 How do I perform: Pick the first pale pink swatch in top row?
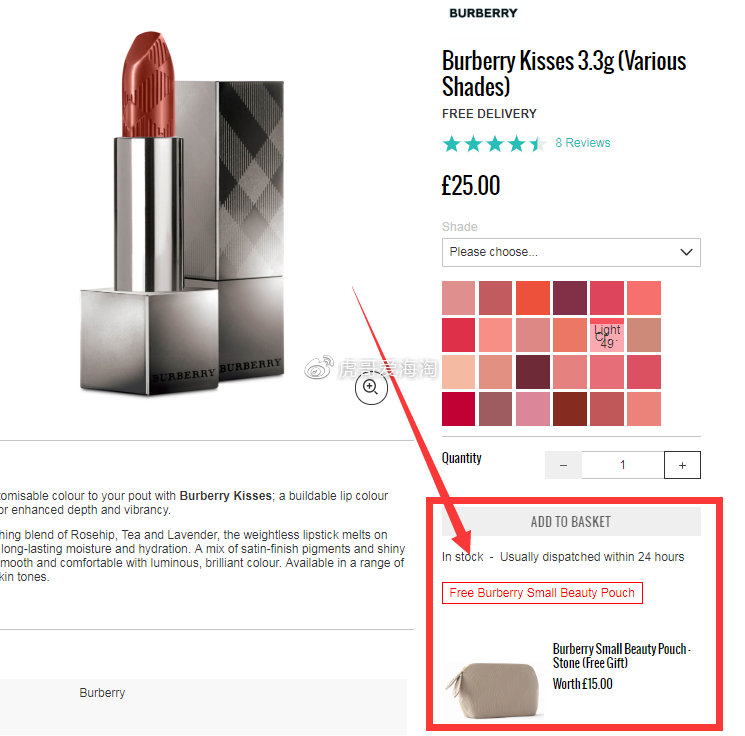click(458, 298)
